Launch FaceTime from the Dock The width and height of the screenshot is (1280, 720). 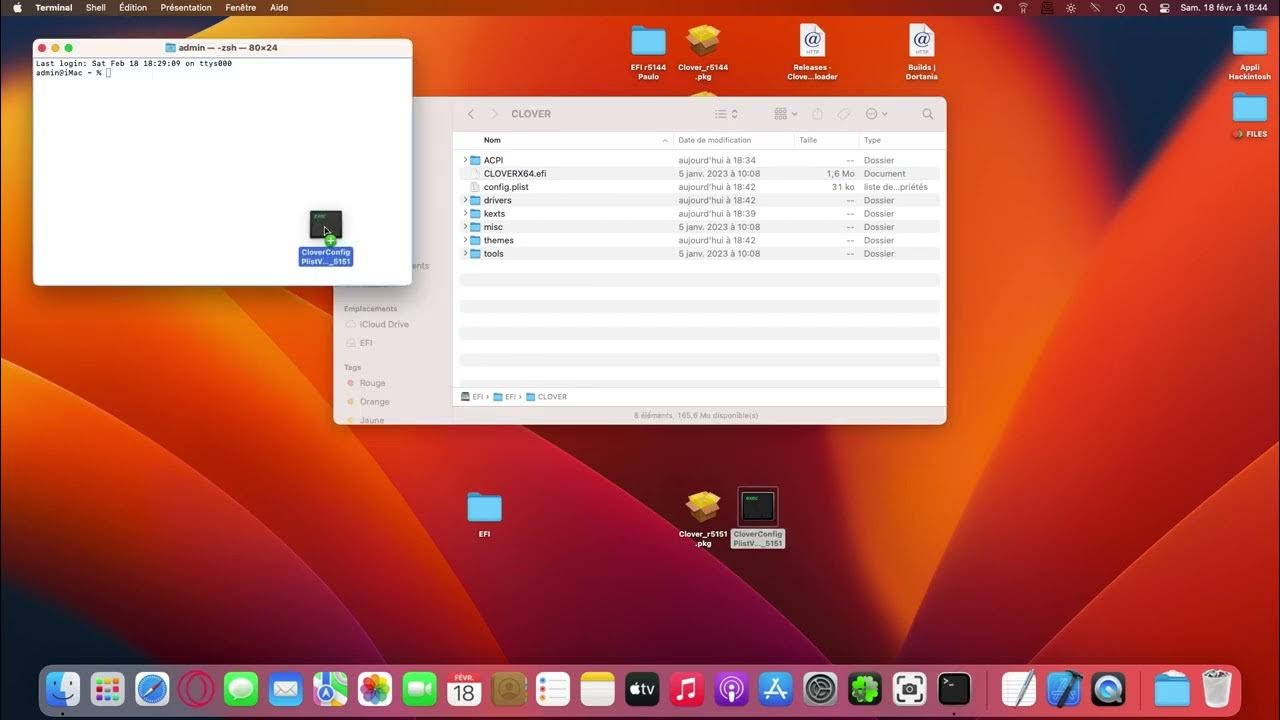[419, 688]
